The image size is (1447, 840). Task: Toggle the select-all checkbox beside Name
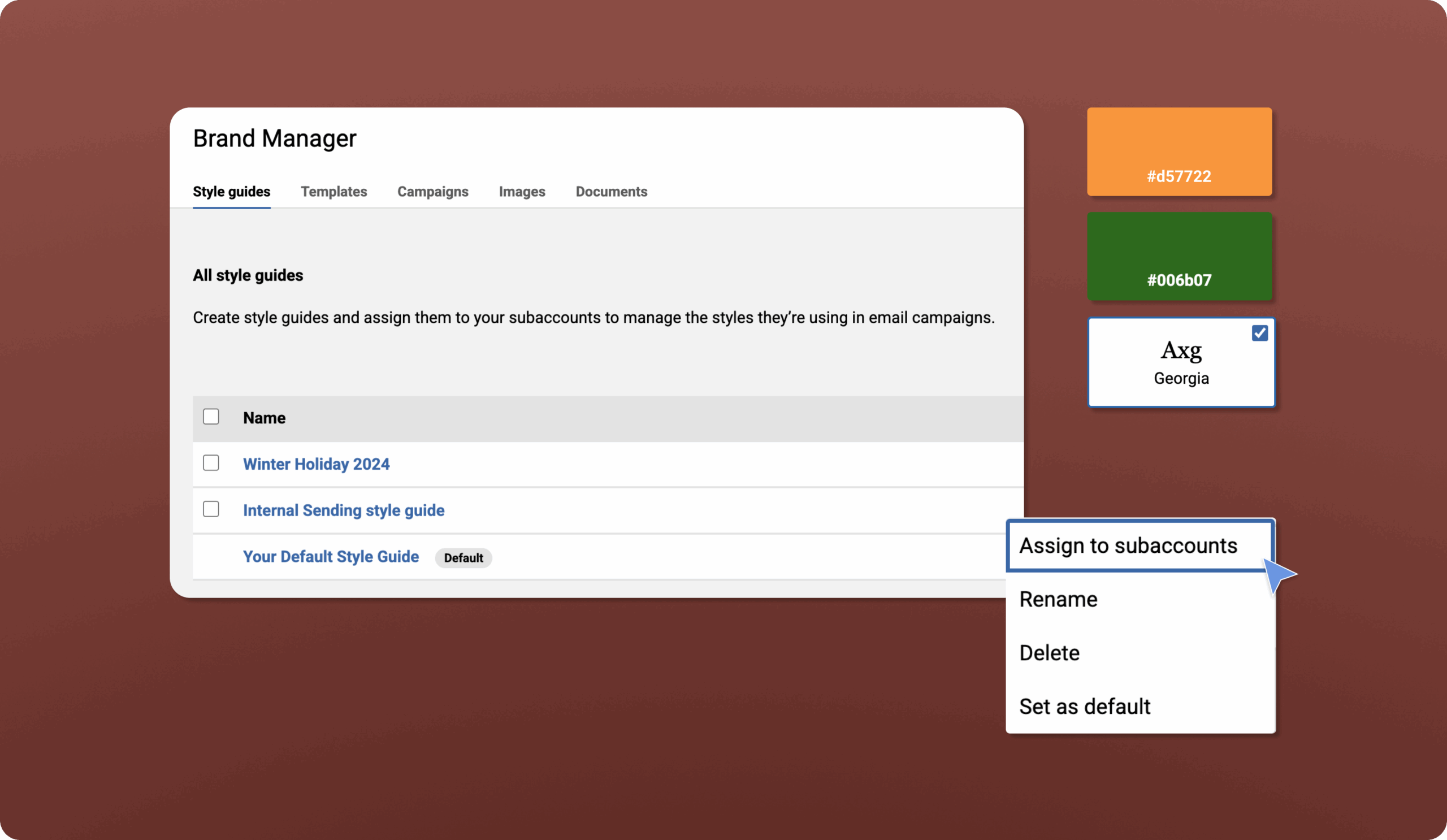(x=211, y=417)
